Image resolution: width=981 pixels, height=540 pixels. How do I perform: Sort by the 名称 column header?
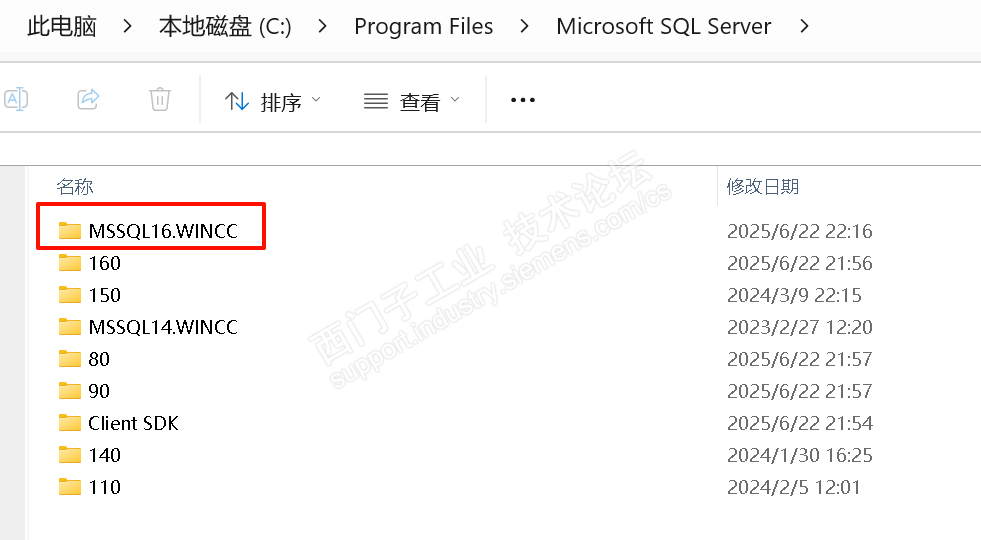point(75,186)
